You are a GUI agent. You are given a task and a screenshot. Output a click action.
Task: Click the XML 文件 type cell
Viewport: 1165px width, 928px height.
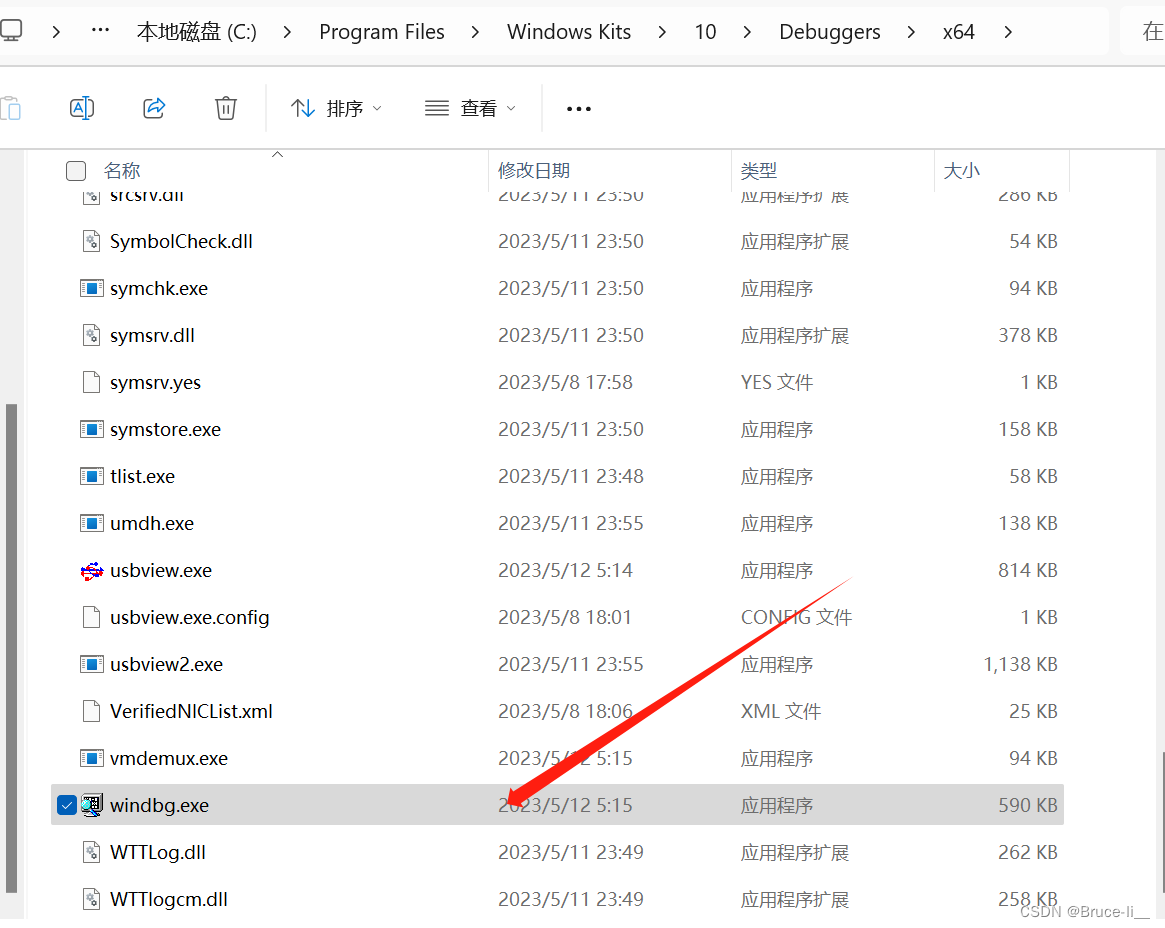[x=781, y=711]
